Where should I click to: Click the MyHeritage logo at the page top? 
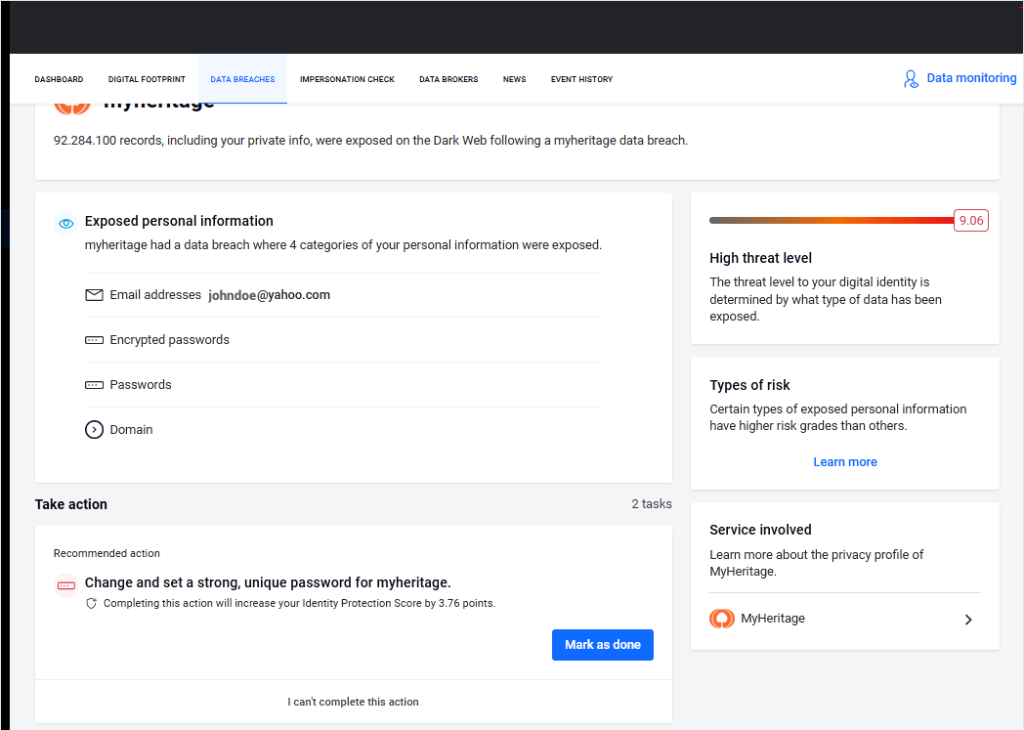(71, 101)
